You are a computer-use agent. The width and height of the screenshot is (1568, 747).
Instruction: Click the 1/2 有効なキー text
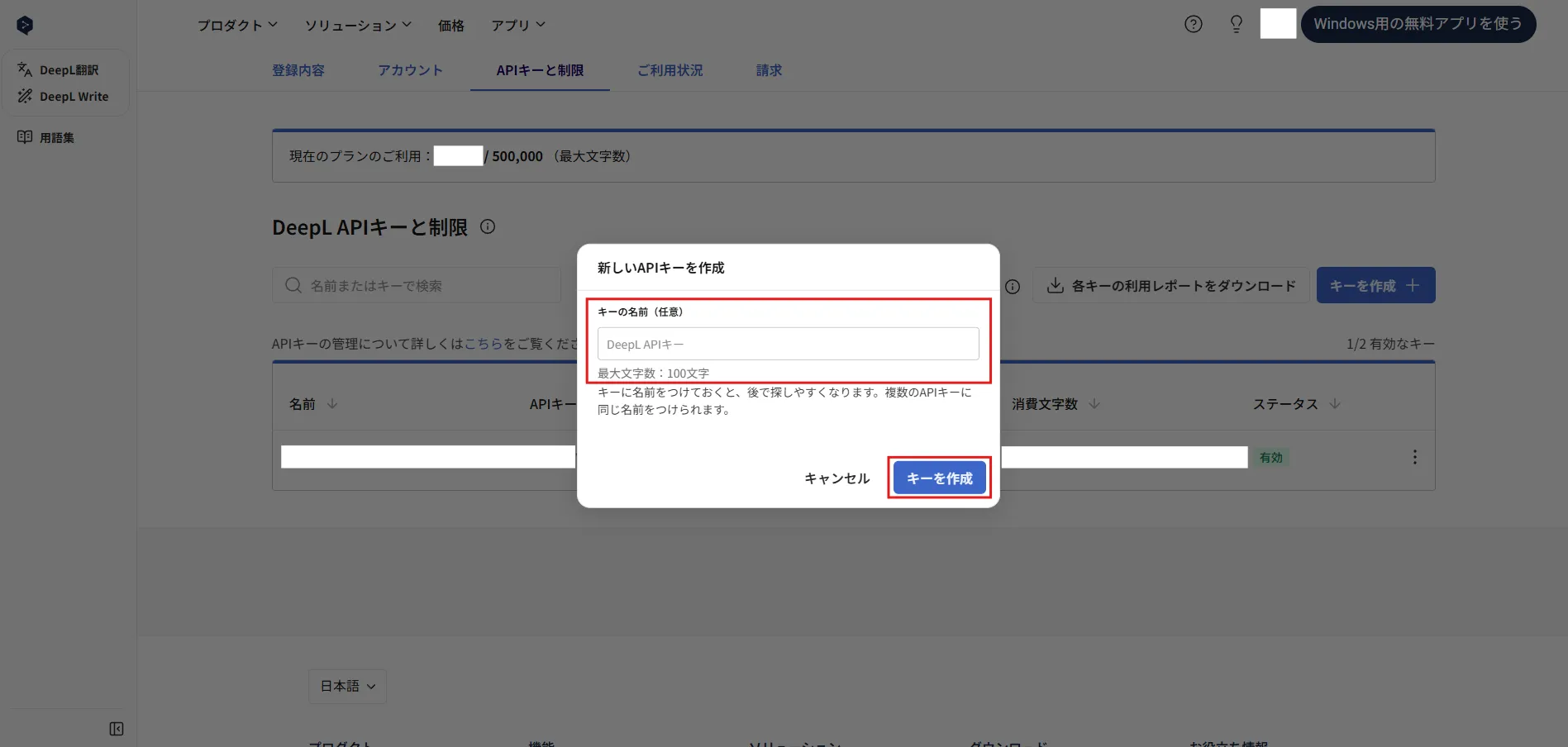(x=1390, y=344)
